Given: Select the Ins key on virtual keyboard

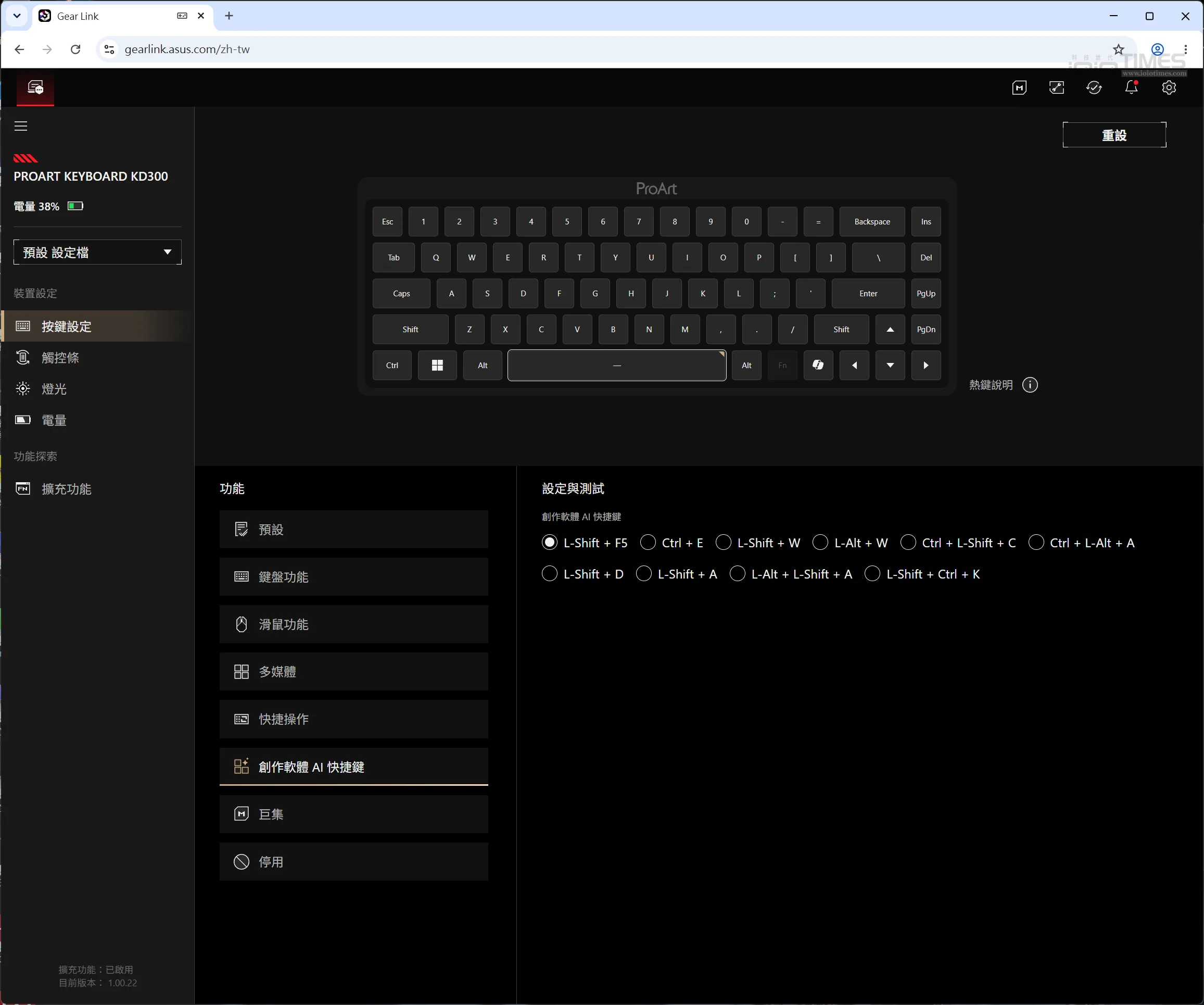Looking at the screenshot, I should coord(926,222).
